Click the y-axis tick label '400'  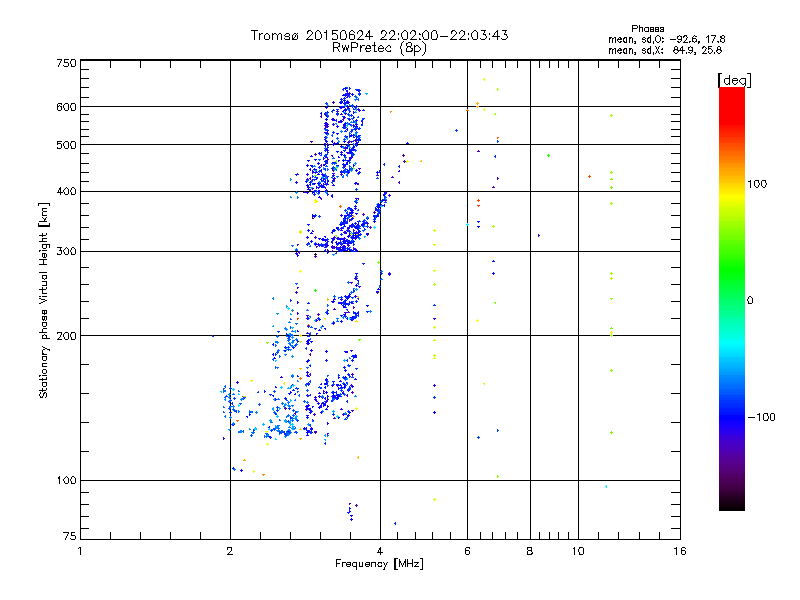tap(66, 192)
